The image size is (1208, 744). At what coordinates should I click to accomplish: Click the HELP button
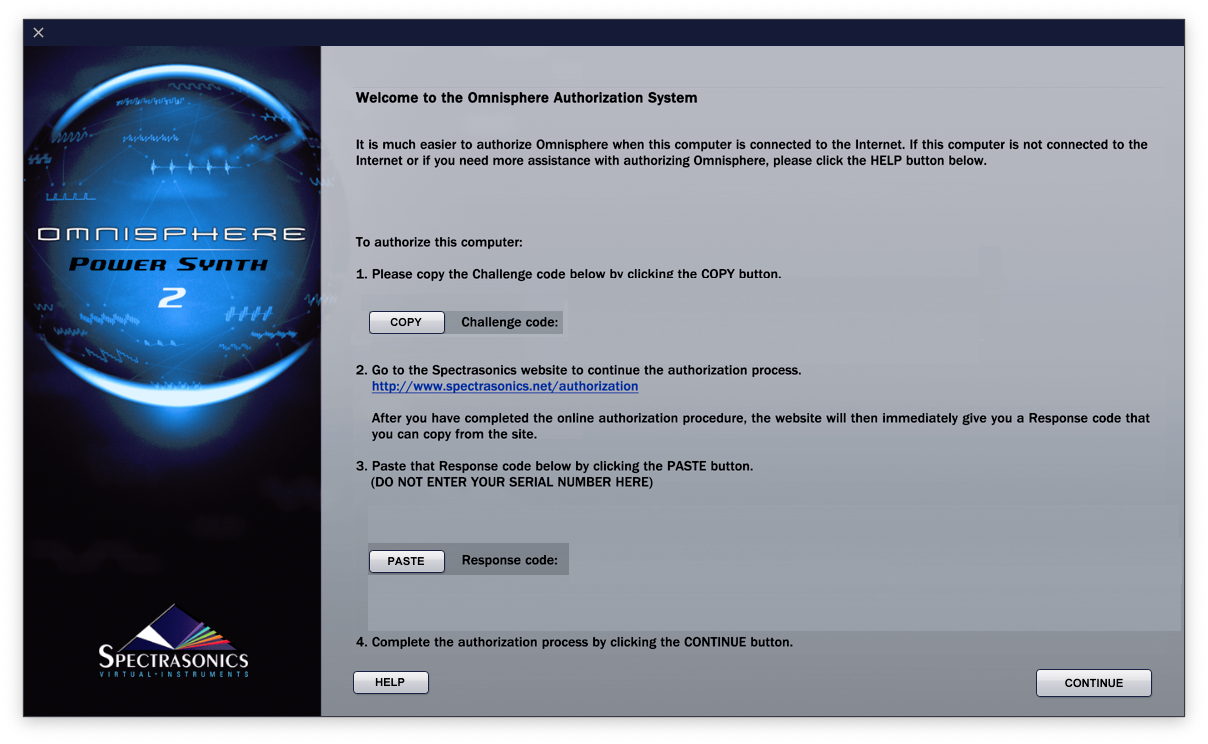390,682
